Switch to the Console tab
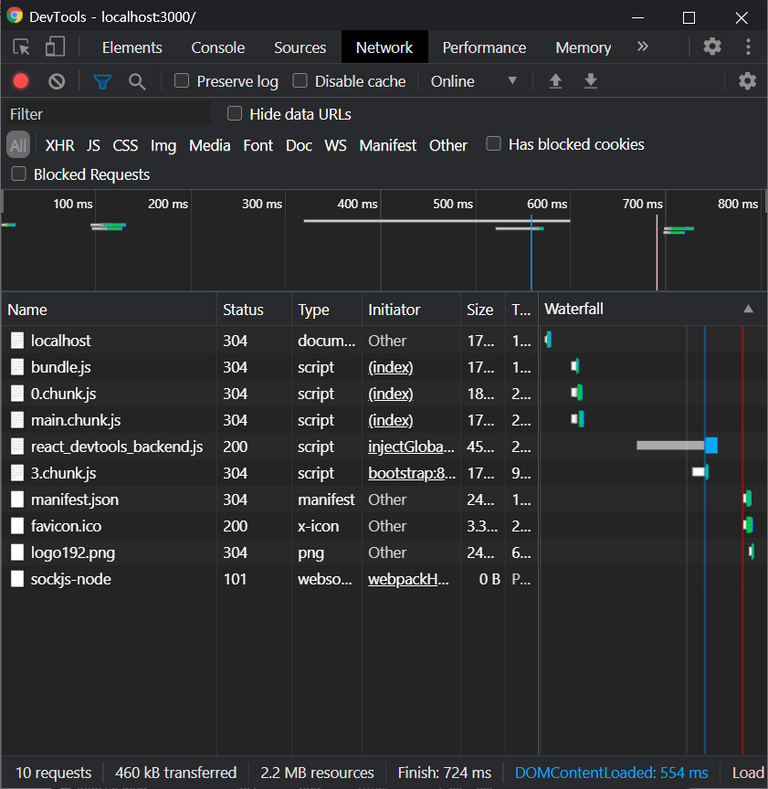768x789 pixels. 218,47
